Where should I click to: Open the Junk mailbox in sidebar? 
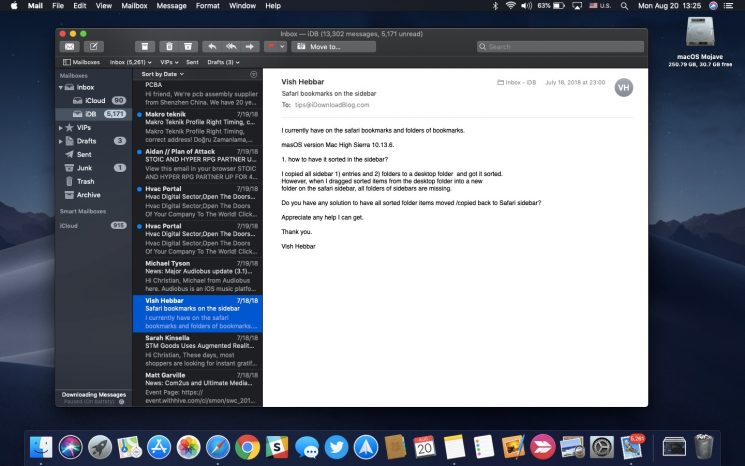[x=94, y=168]
